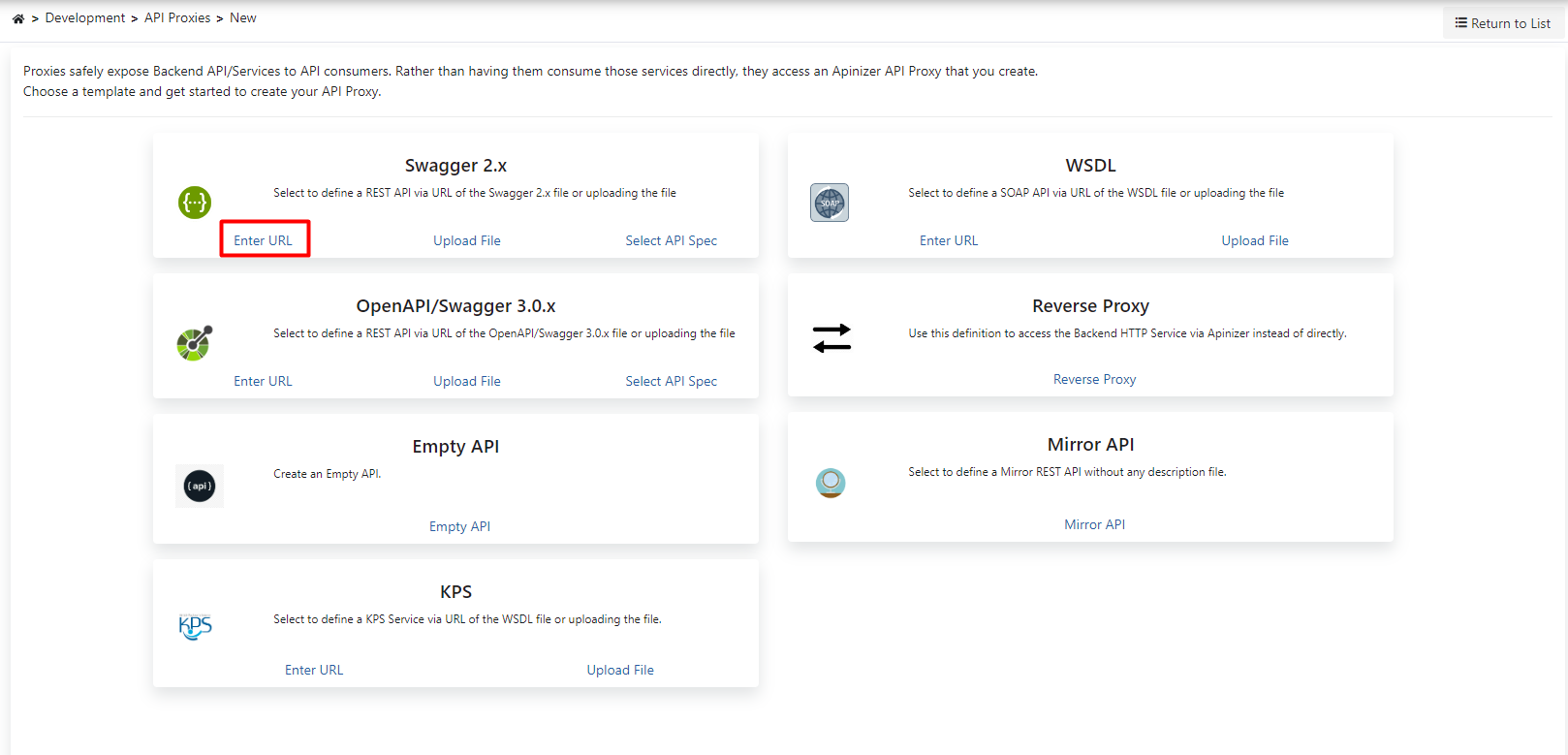This screenshot has width=1568, height=755.
Task: Click the WSDL SOAP globe icon
Action: [x=830, y=203]
